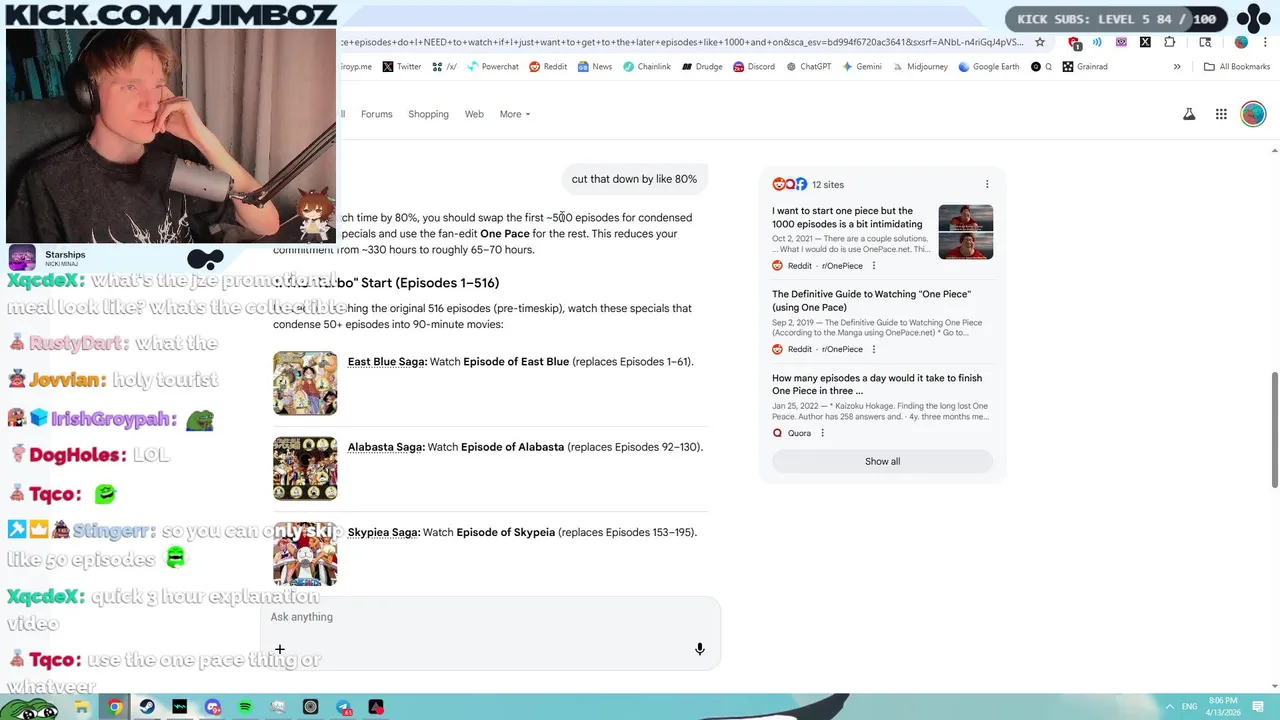Open the Q bookmark

1041,67
